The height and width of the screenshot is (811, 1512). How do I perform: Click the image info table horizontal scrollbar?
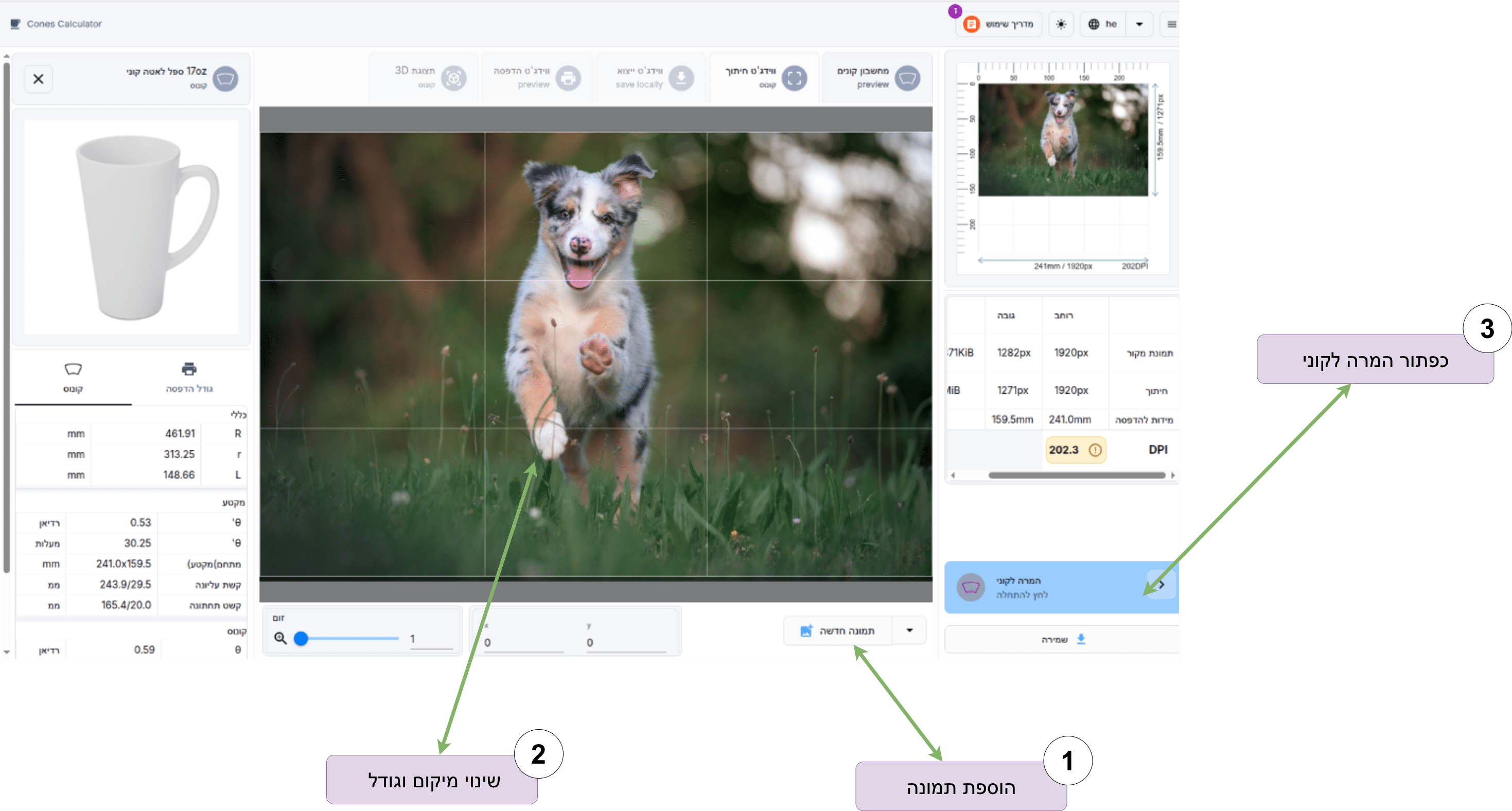click(1077, 475)
